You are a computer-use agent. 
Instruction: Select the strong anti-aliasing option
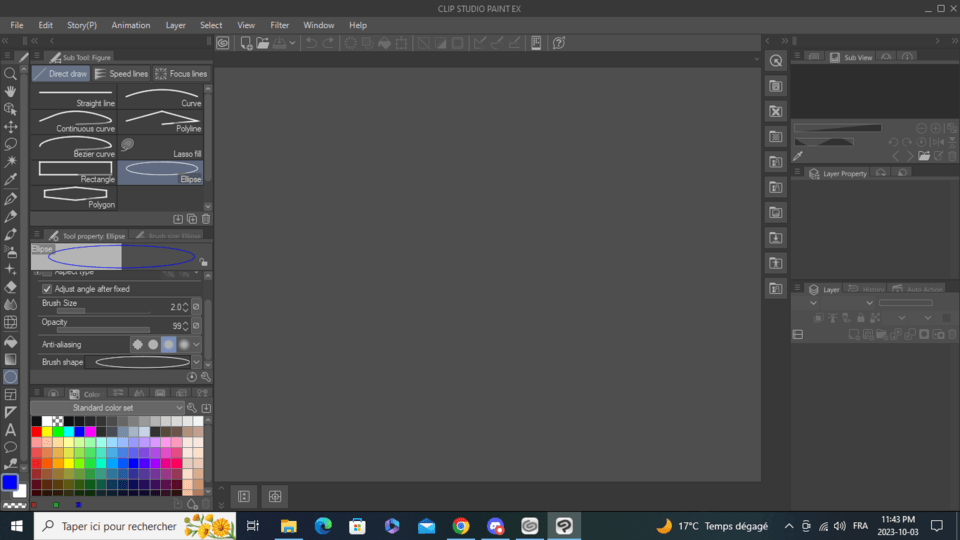tap(184, 345)
